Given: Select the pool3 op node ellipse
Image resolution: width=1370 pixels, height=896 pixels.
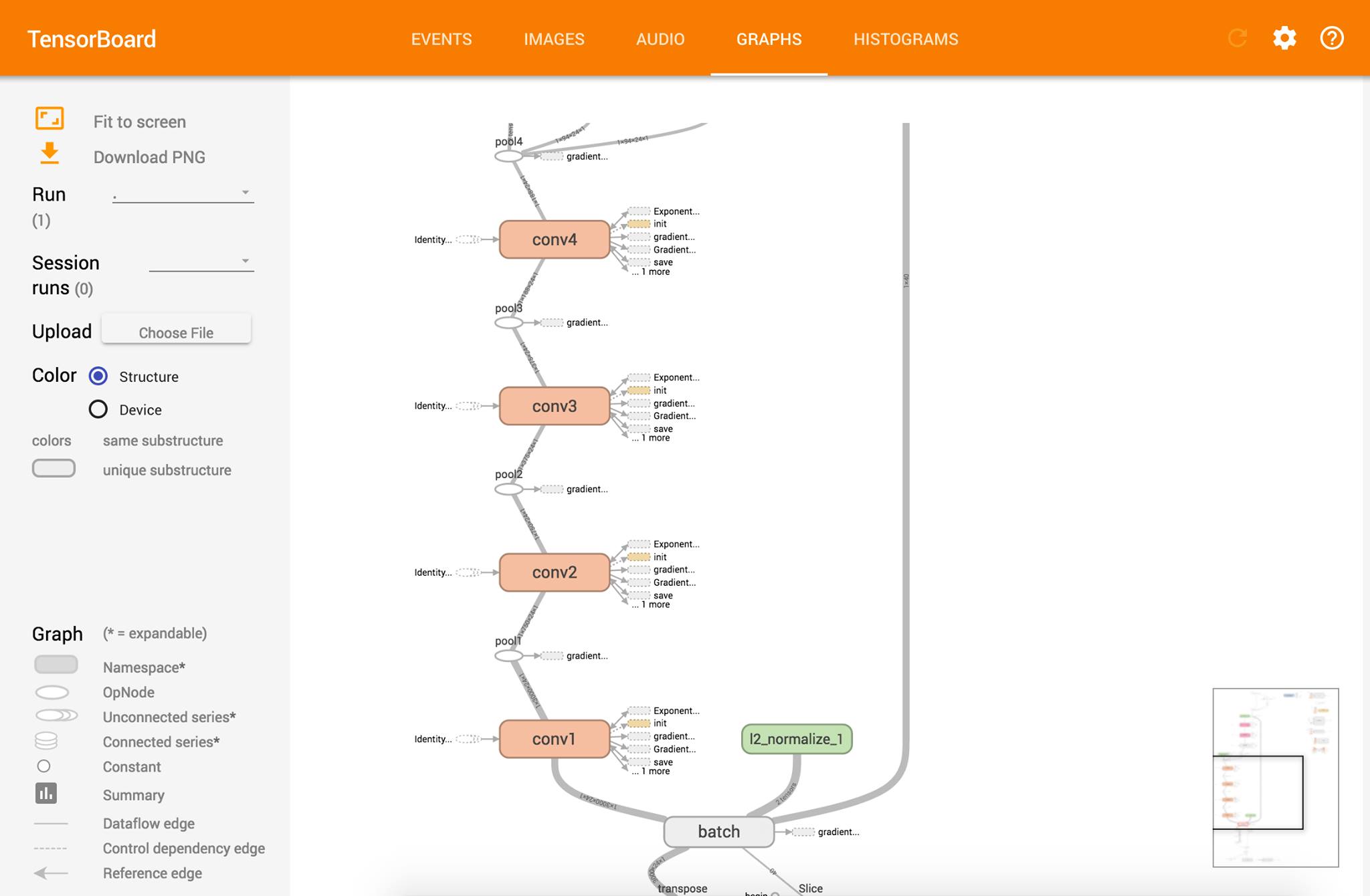Looking at the screenshot, I should [508, 323].
